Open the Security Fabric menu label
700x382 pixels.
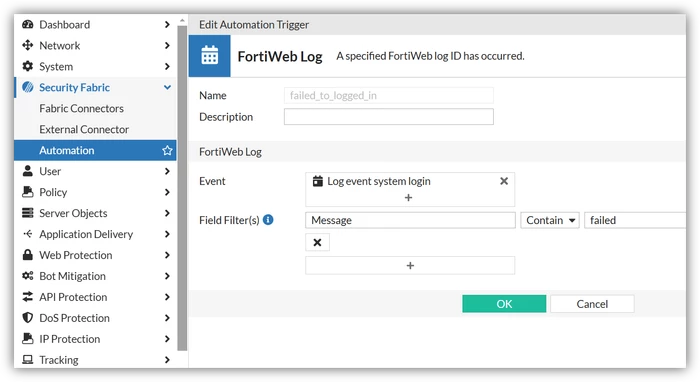(75, 87)
